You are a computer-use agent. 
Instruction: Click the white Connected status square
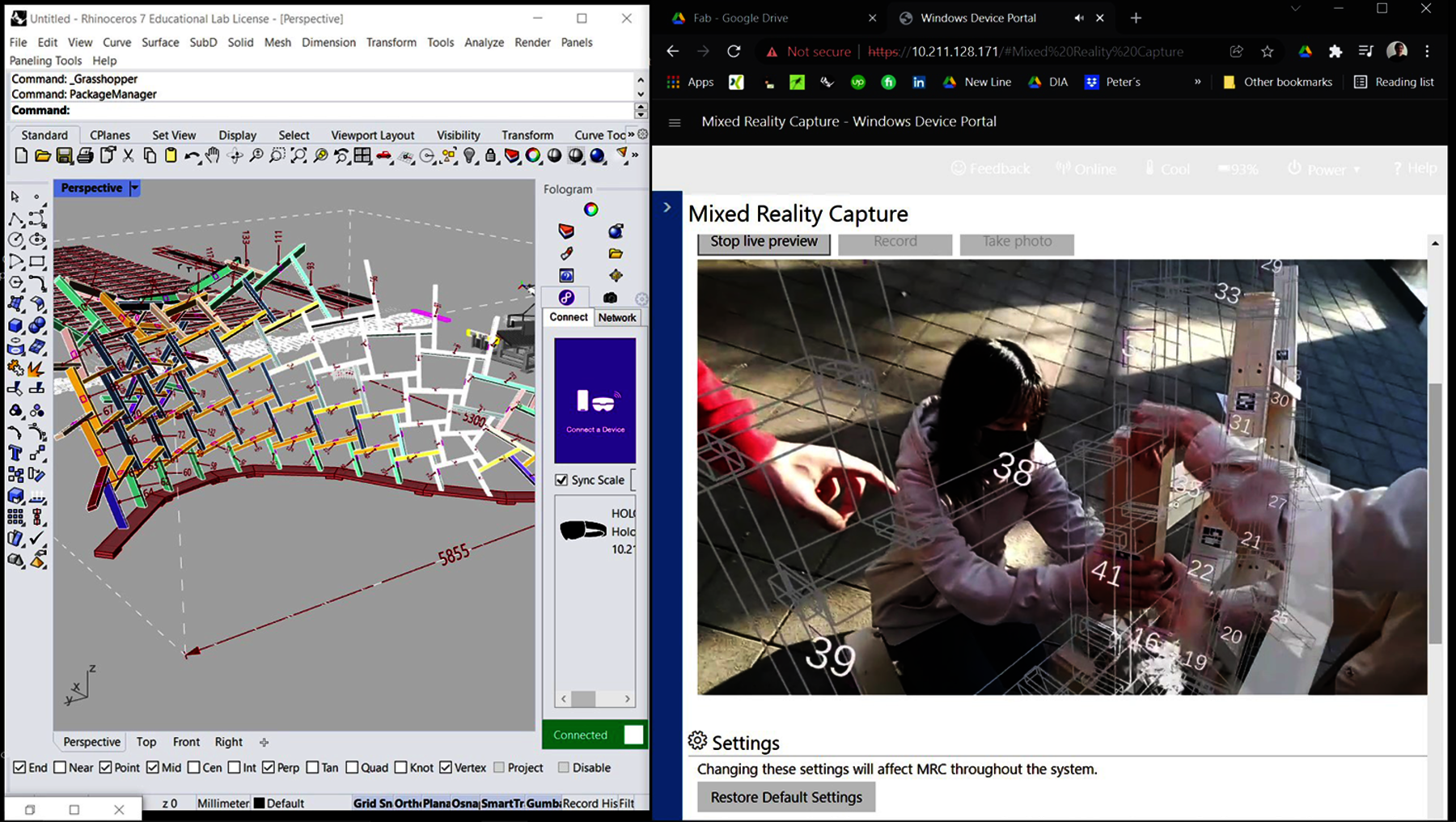(x=634, y=735)
